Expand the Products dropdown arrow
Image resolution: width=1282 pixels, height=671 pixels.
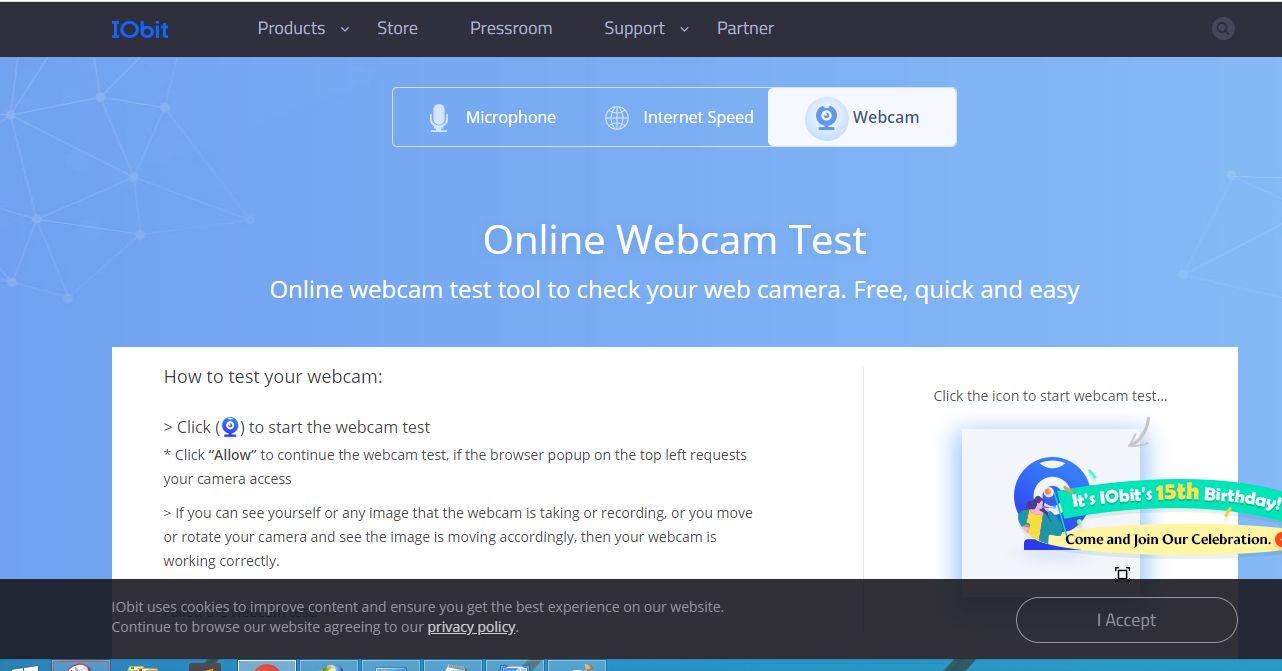point(345,29)
